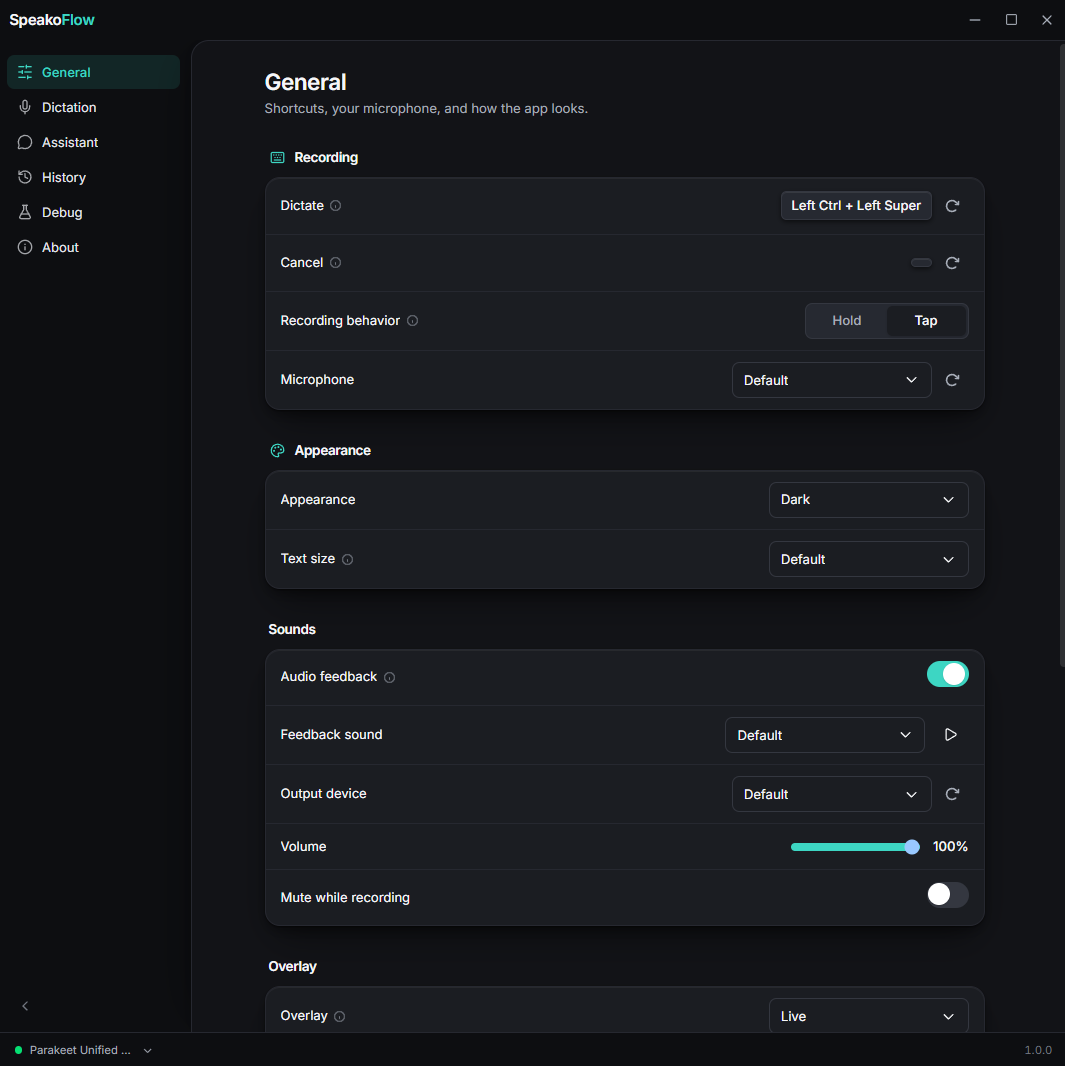
Task: Preview the feedback sound with play icon
Action: [x=951, y=735]
